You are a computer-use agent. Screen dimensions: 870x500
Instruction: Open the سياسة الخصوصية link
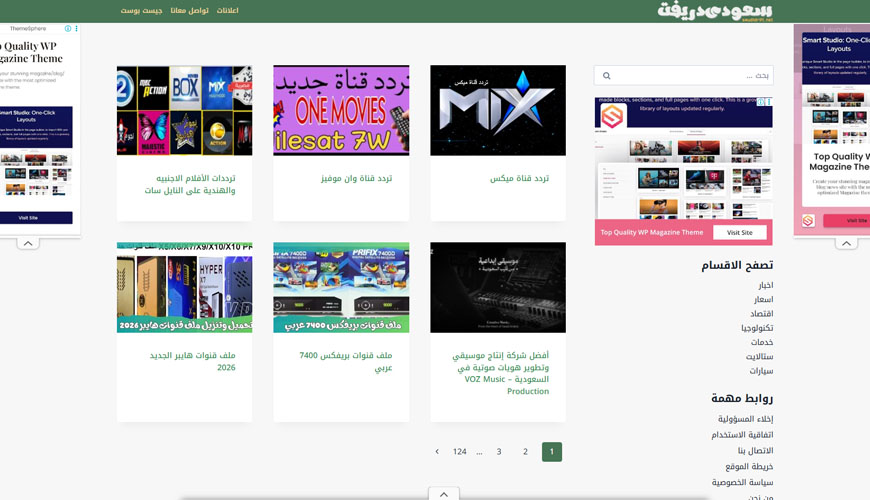(742, 482)
